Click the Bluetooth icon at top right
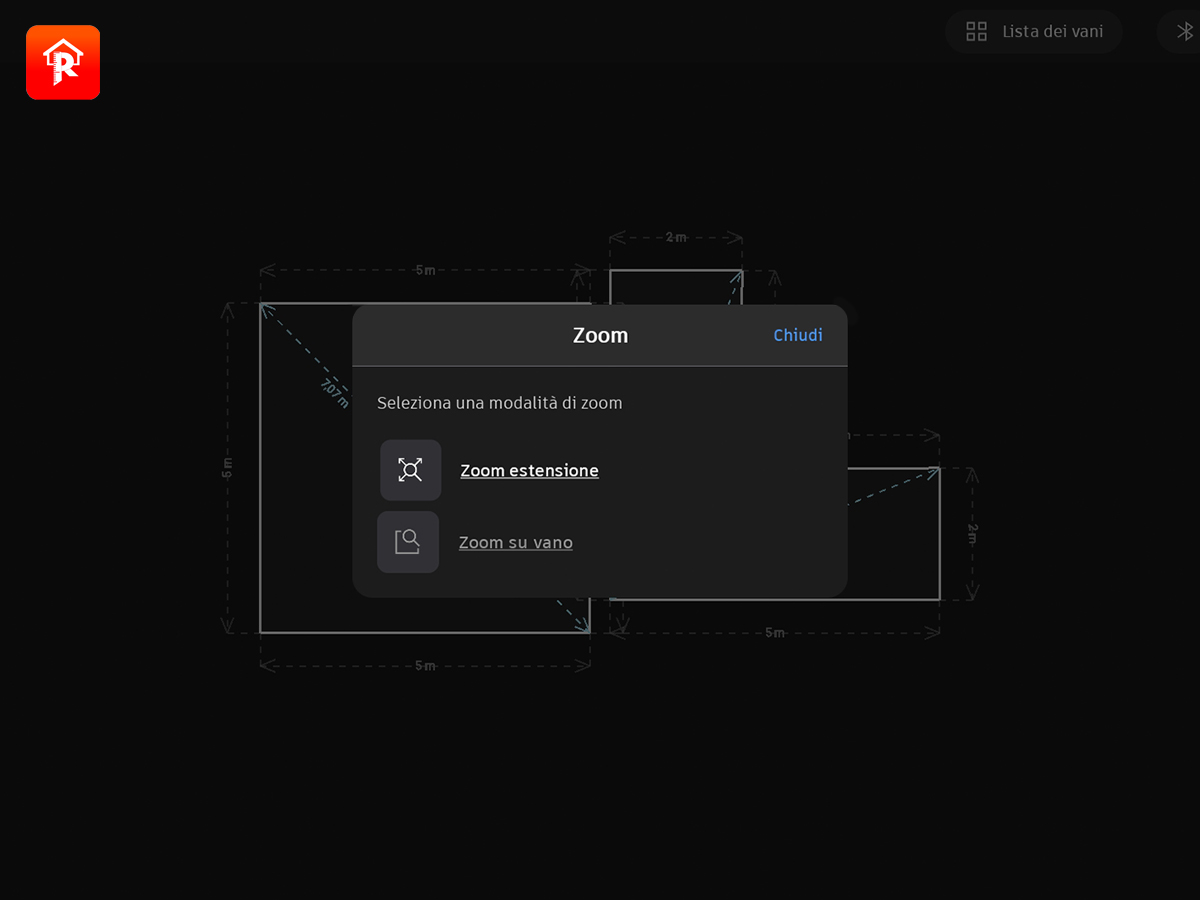This screenshot has height=900, width=1200. point(1187,32)
